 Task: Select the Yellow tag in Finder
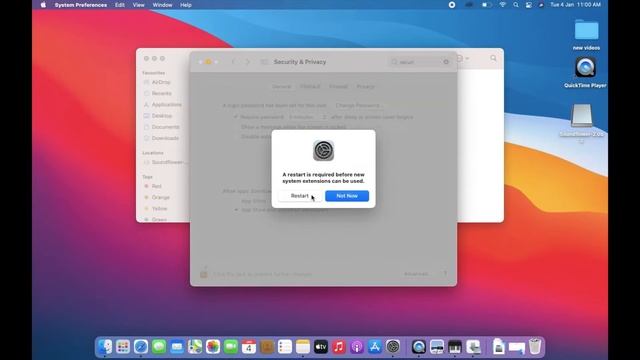(x=159, y=209)
